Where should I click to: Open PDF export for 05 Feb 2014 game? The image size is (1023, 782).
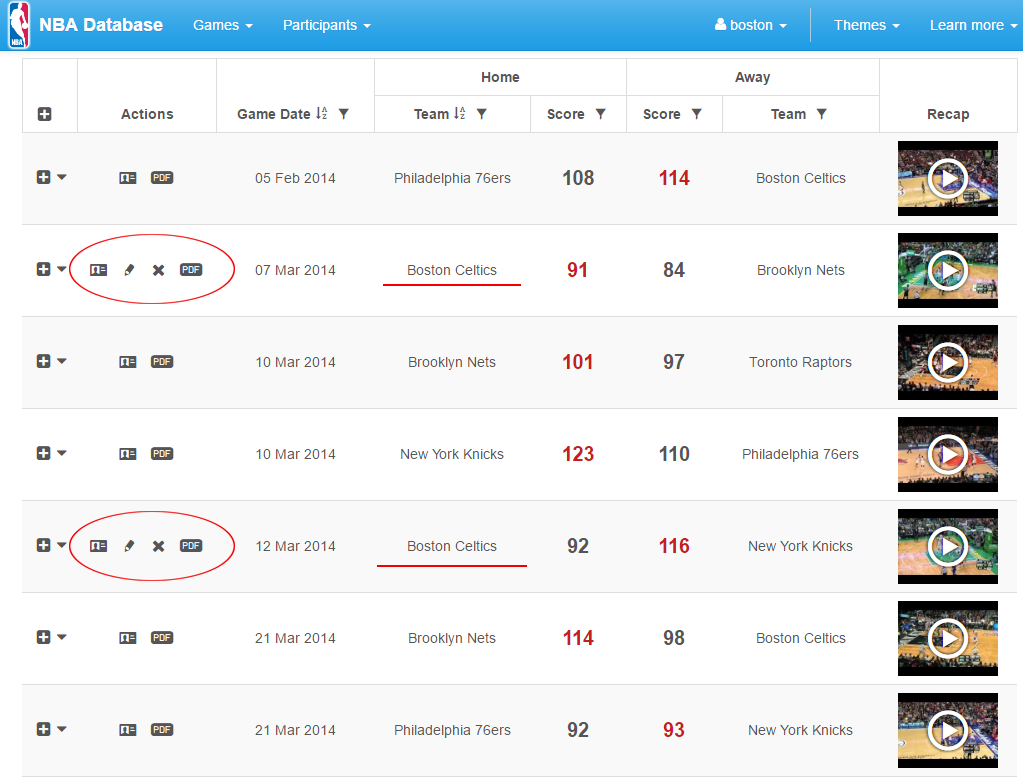162,178
